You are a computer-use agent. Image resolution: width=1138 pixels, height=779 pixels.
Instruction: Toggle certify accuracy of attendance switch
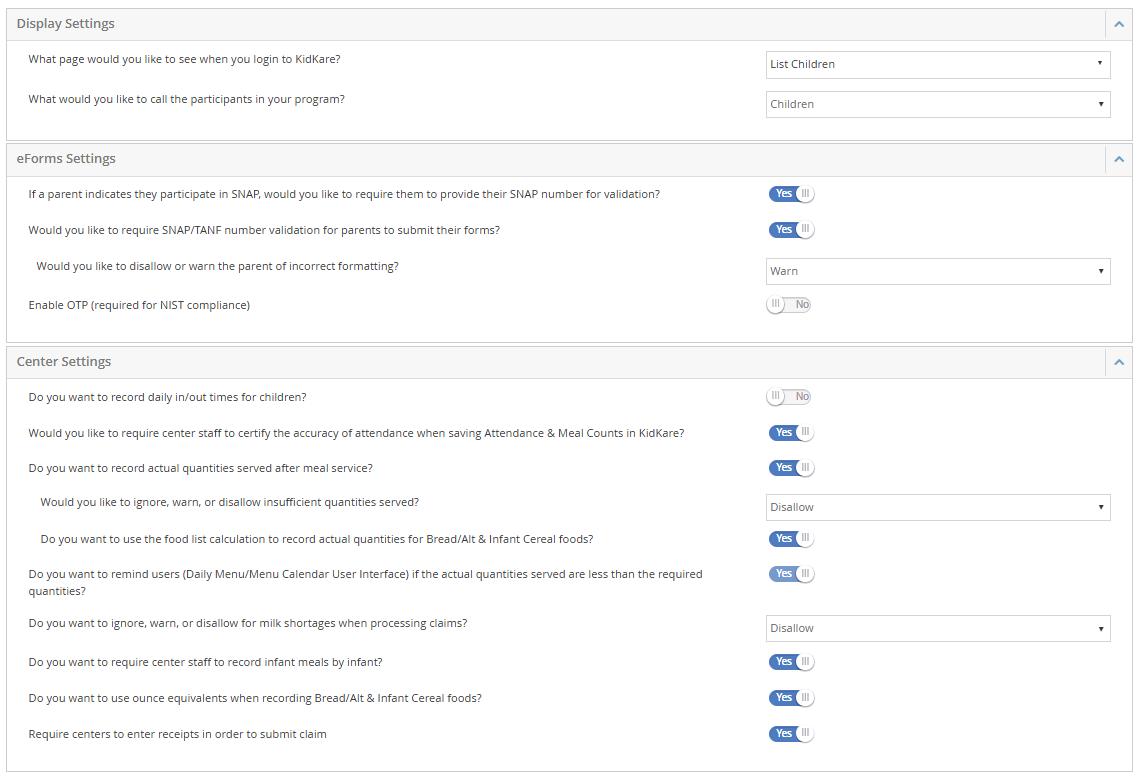point(791,433)
